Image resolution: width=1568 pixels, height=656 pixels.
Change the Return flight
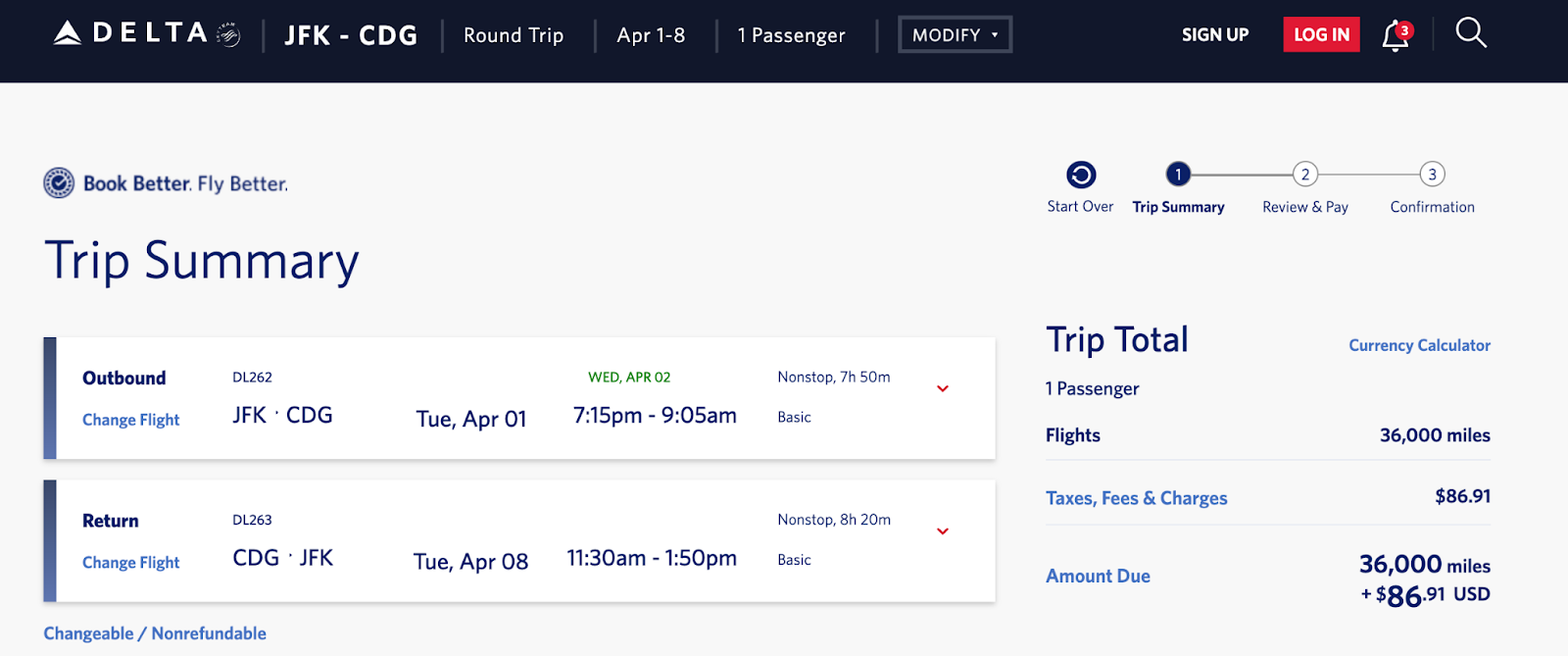tap(131, 563)
